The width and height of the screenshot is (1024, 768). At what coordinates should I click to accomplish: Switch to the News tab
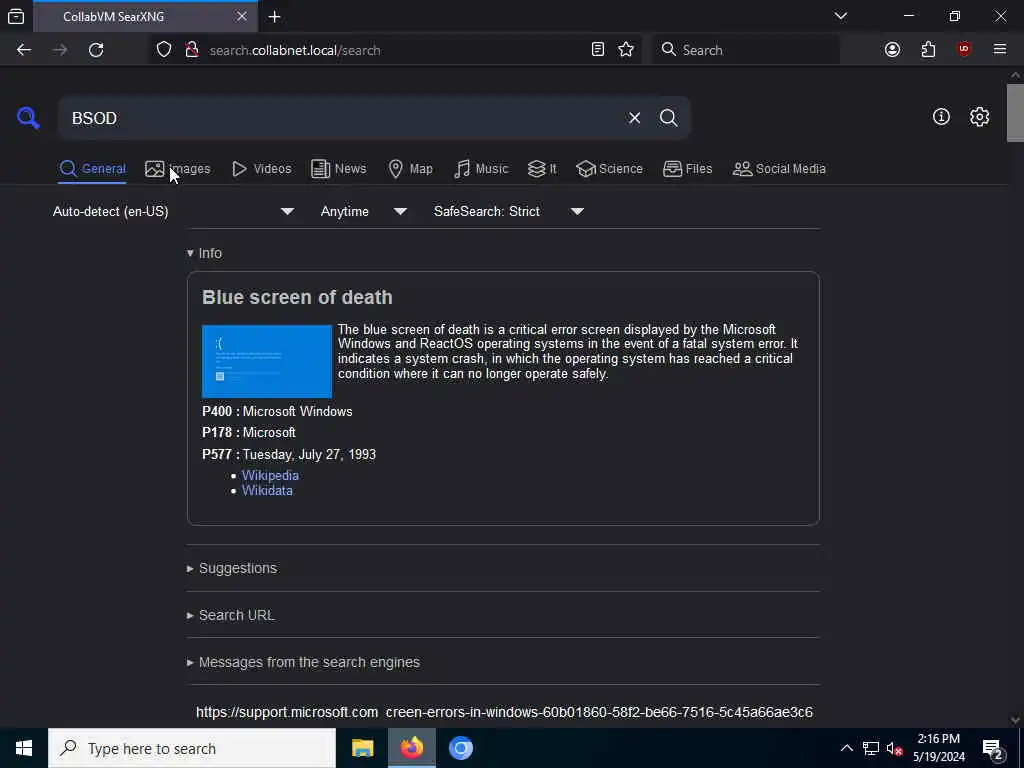tap(338, 169)
